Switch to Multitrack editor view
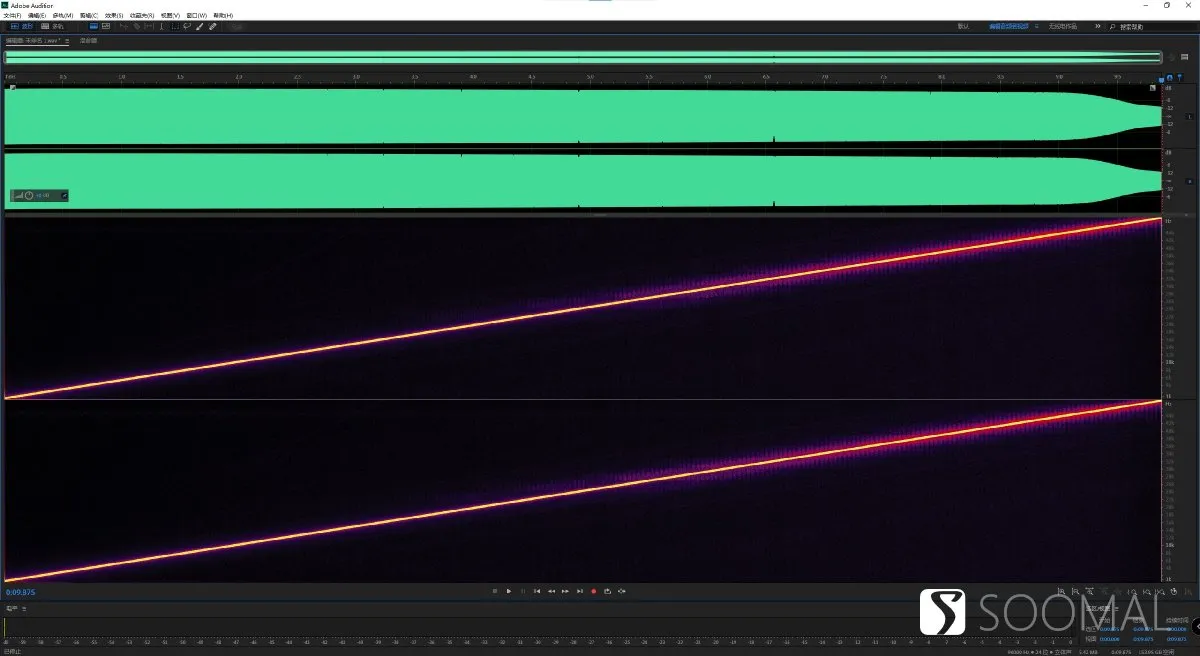The width and height of the screenshot is (1200, 656). [52, 26]
